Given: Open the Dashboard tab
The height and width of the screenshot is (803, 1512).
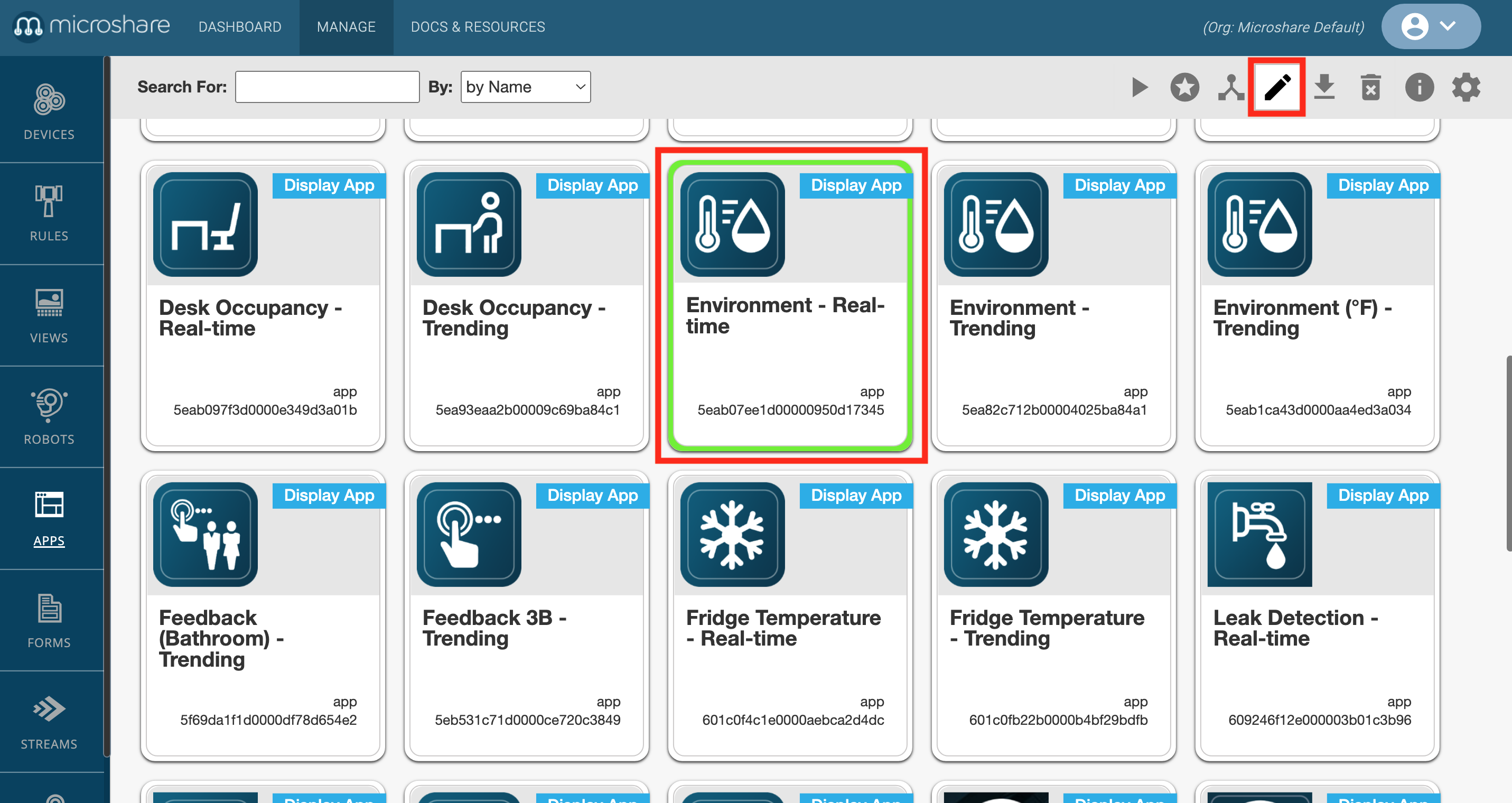Looking at the screenshot, I should pos(239,27).
